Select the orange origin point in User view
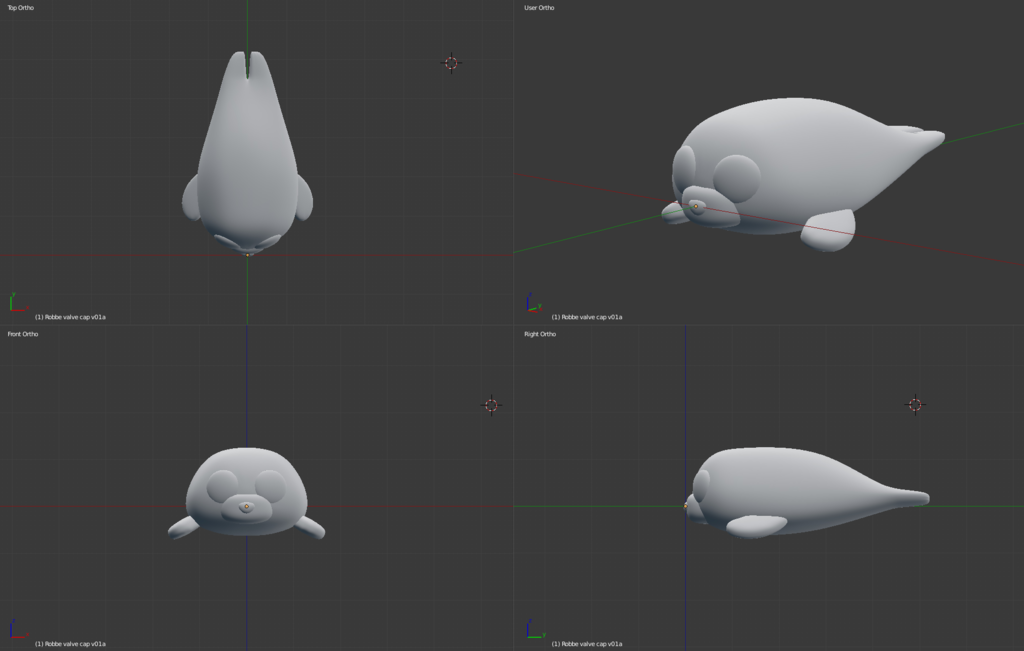Image resolution: width=1024 pixels, height=651 pixels. point(696,206)
